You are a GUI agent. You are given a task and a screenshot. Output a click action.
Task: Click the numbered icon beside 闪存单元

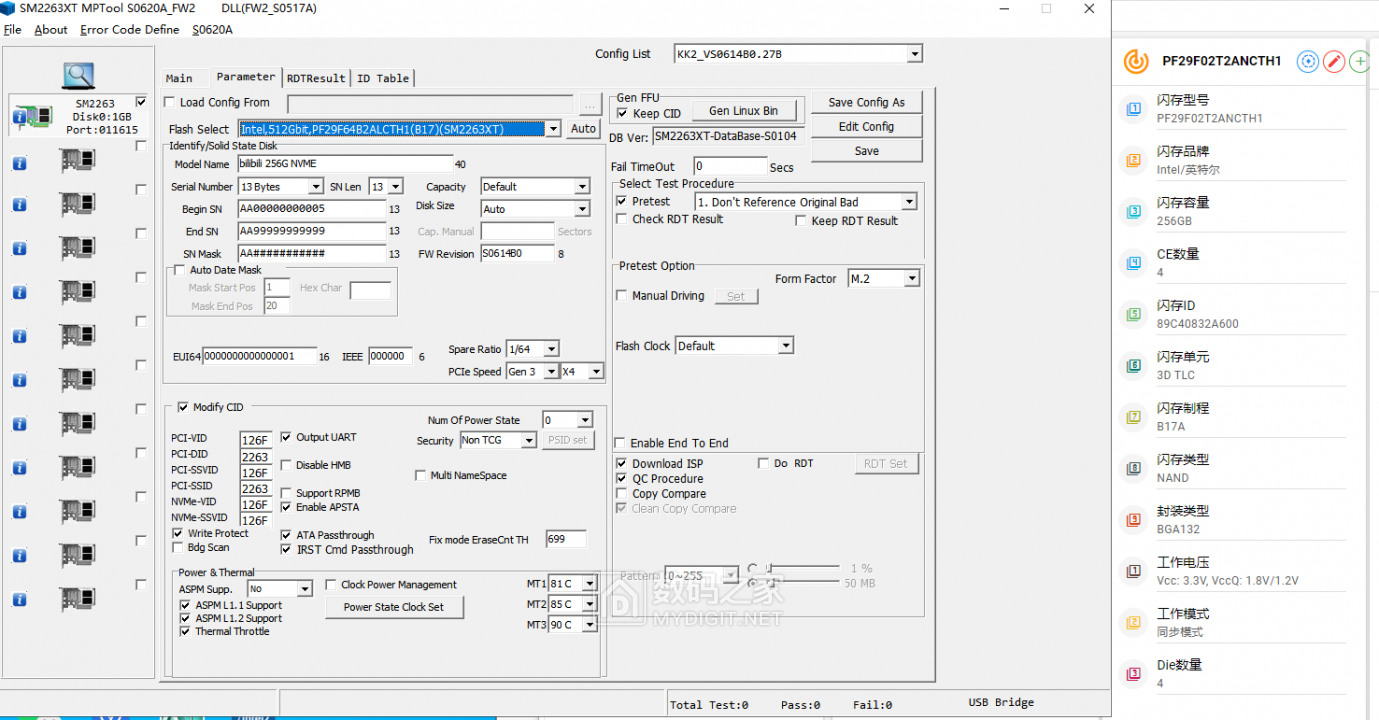point(1134,366)
